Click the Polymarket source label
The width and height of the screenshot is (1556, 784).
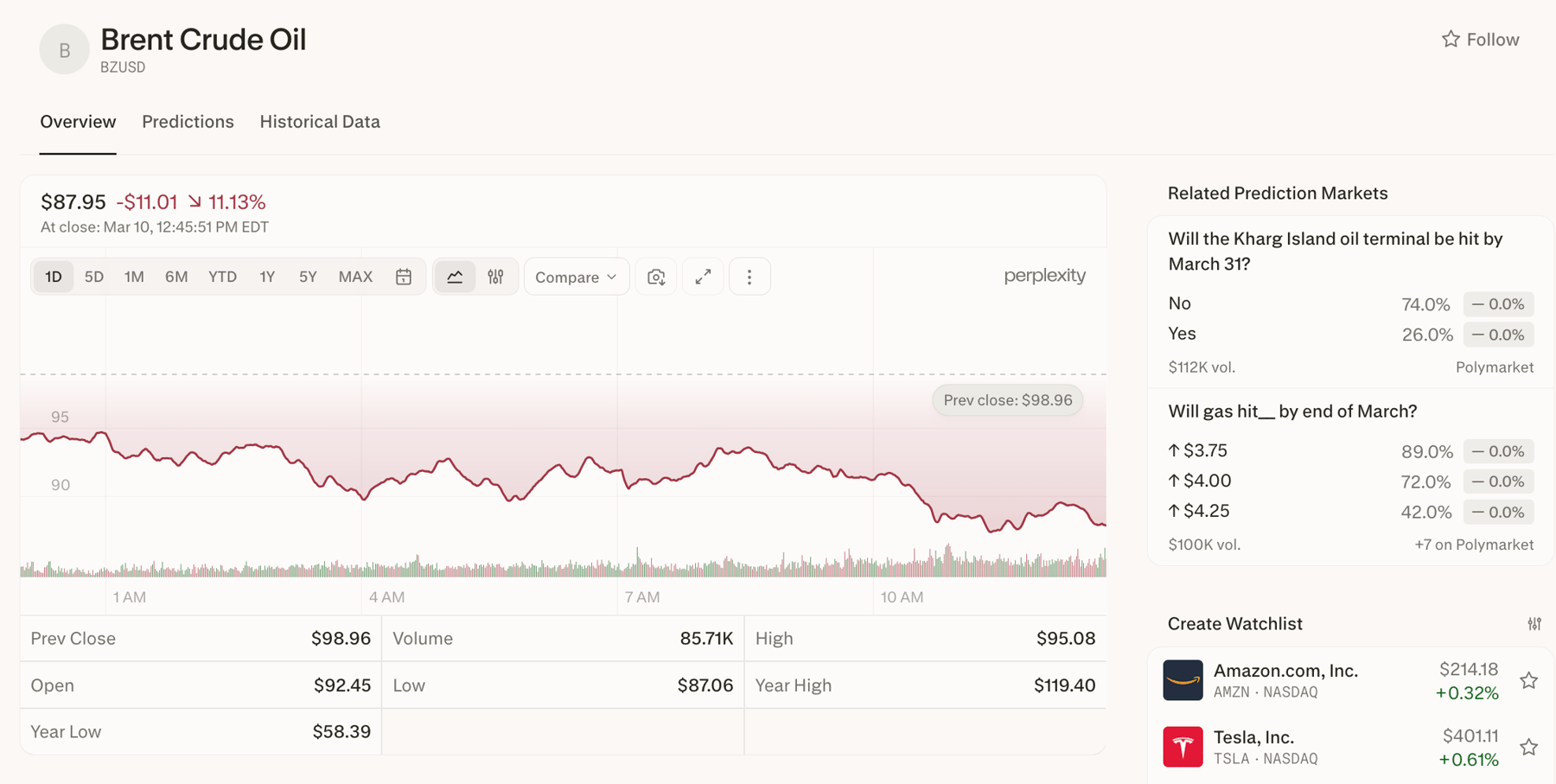coord(1495,367)
